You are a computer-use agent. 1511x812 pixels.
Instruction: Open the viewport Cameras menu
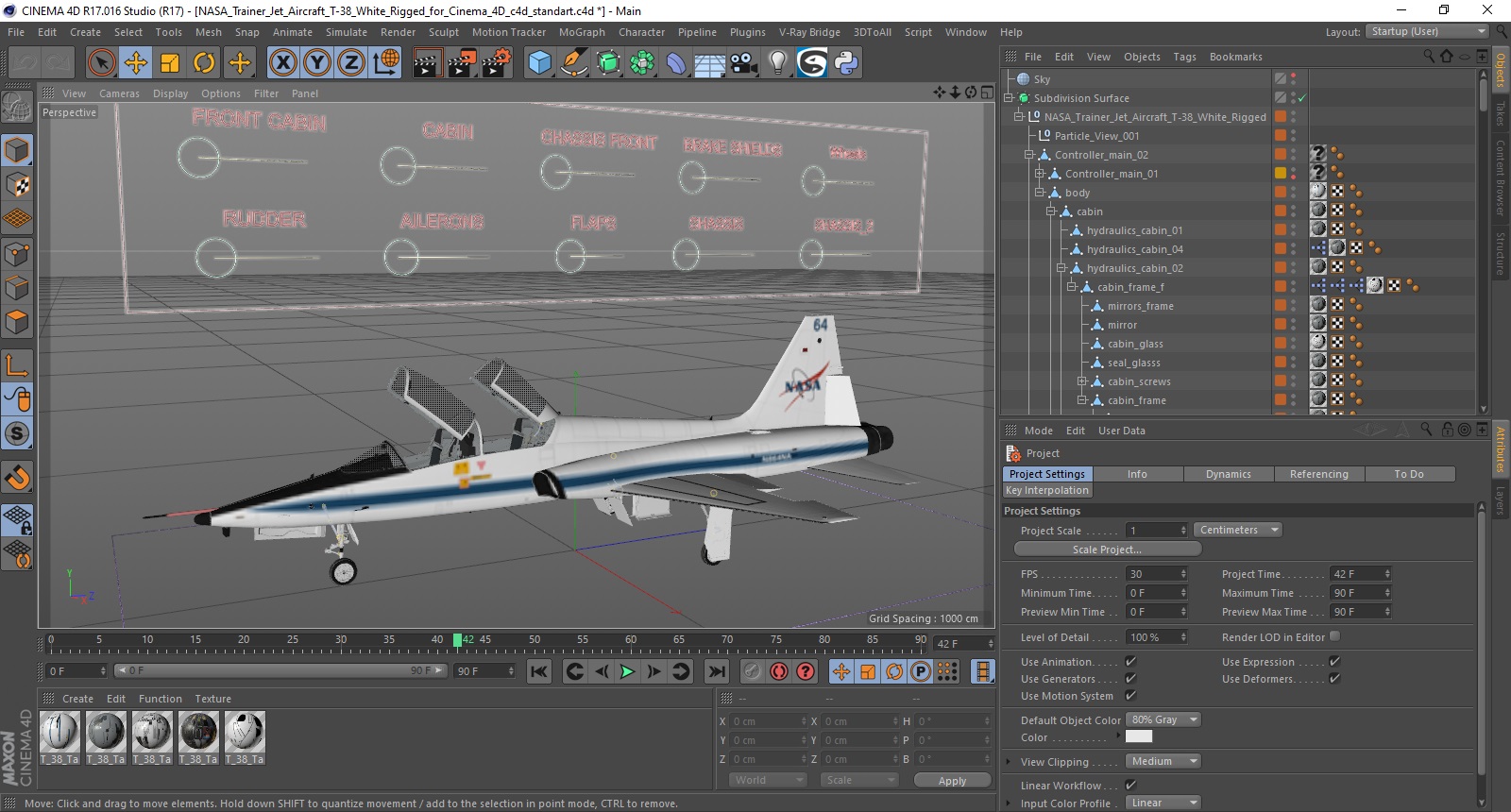pyautogui.click(x=119, y=93)
